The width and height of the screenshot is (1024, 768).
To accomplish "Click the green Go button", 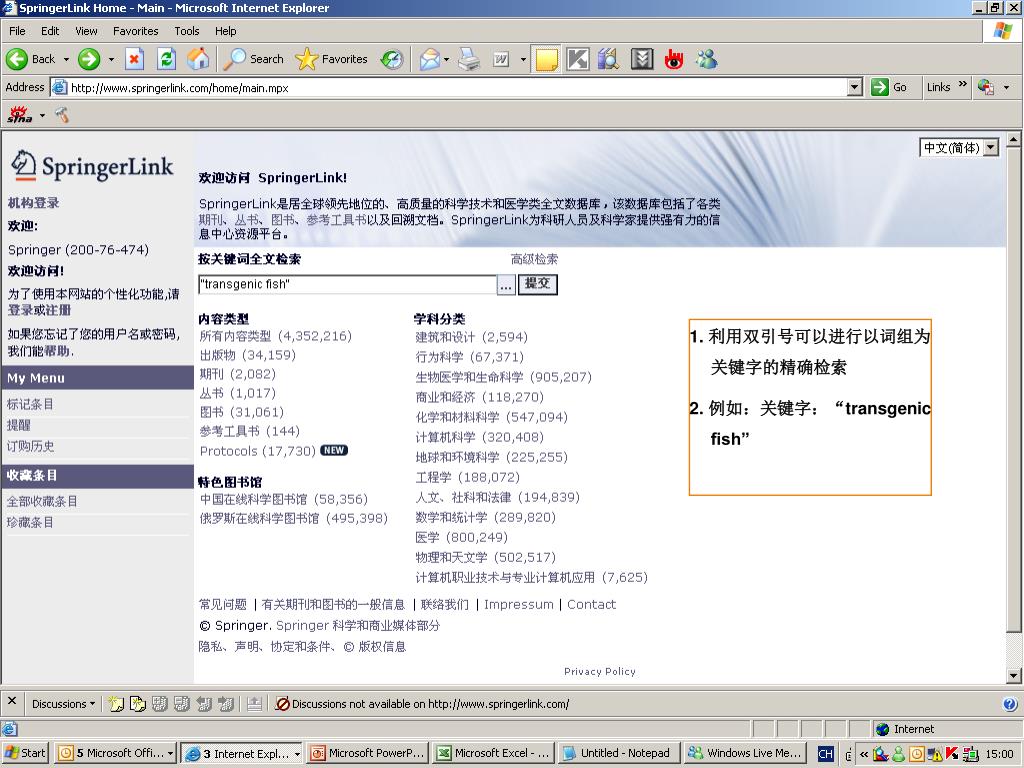I will point(889,87).
